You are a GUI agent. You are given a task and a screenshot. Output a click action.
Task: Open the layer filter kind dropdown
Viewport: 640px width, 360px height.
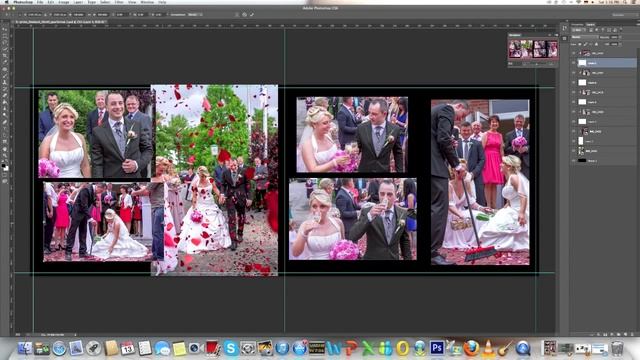579,30
